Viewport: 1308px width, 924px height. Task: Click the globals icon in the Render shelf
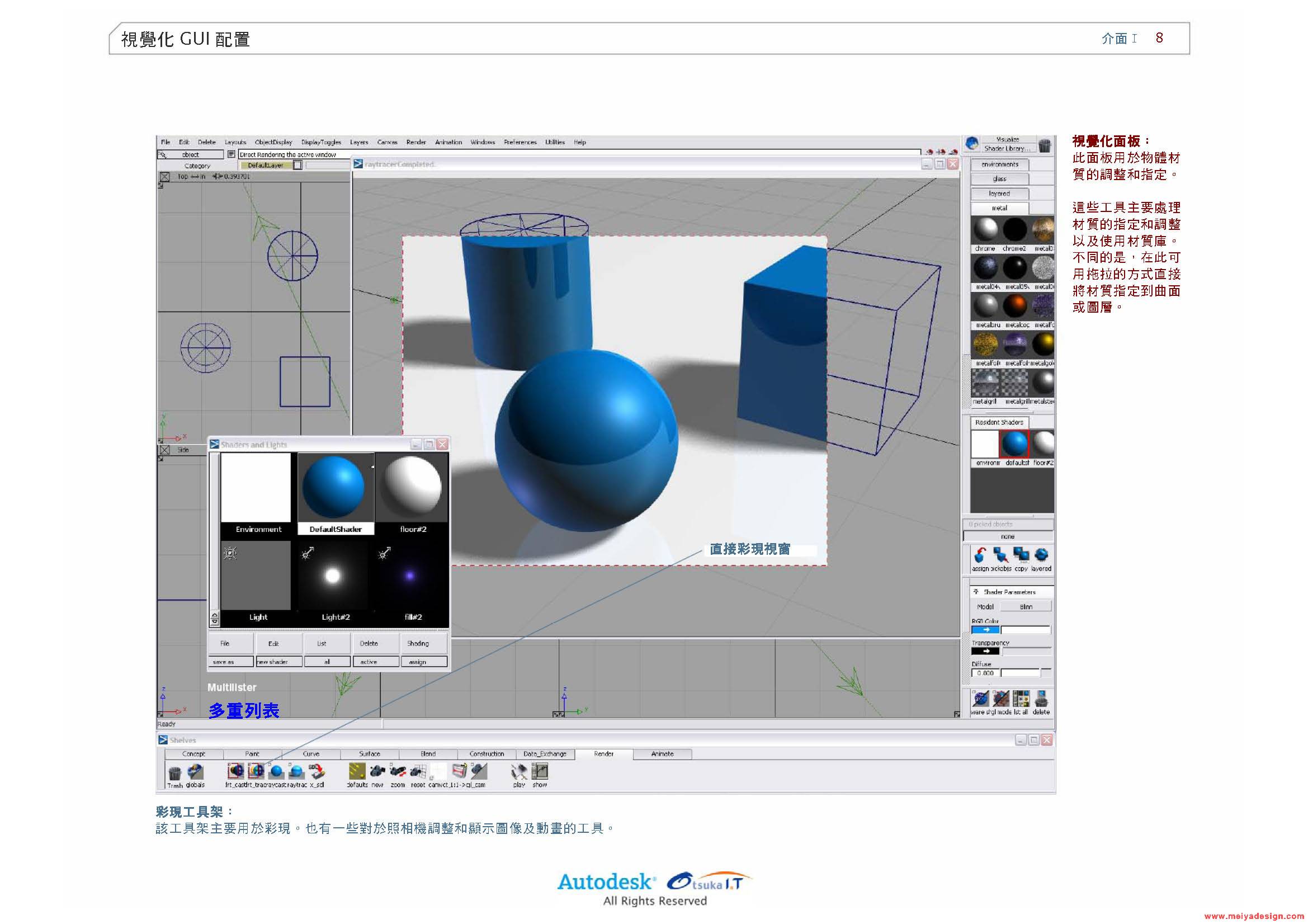tap(195, 771)
